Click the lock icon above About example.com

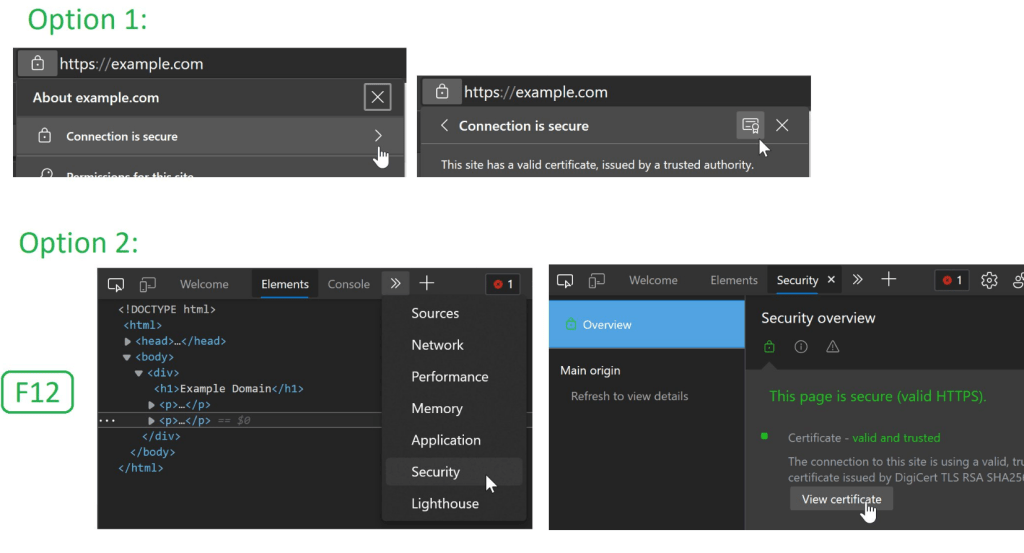tap(38, 64)
